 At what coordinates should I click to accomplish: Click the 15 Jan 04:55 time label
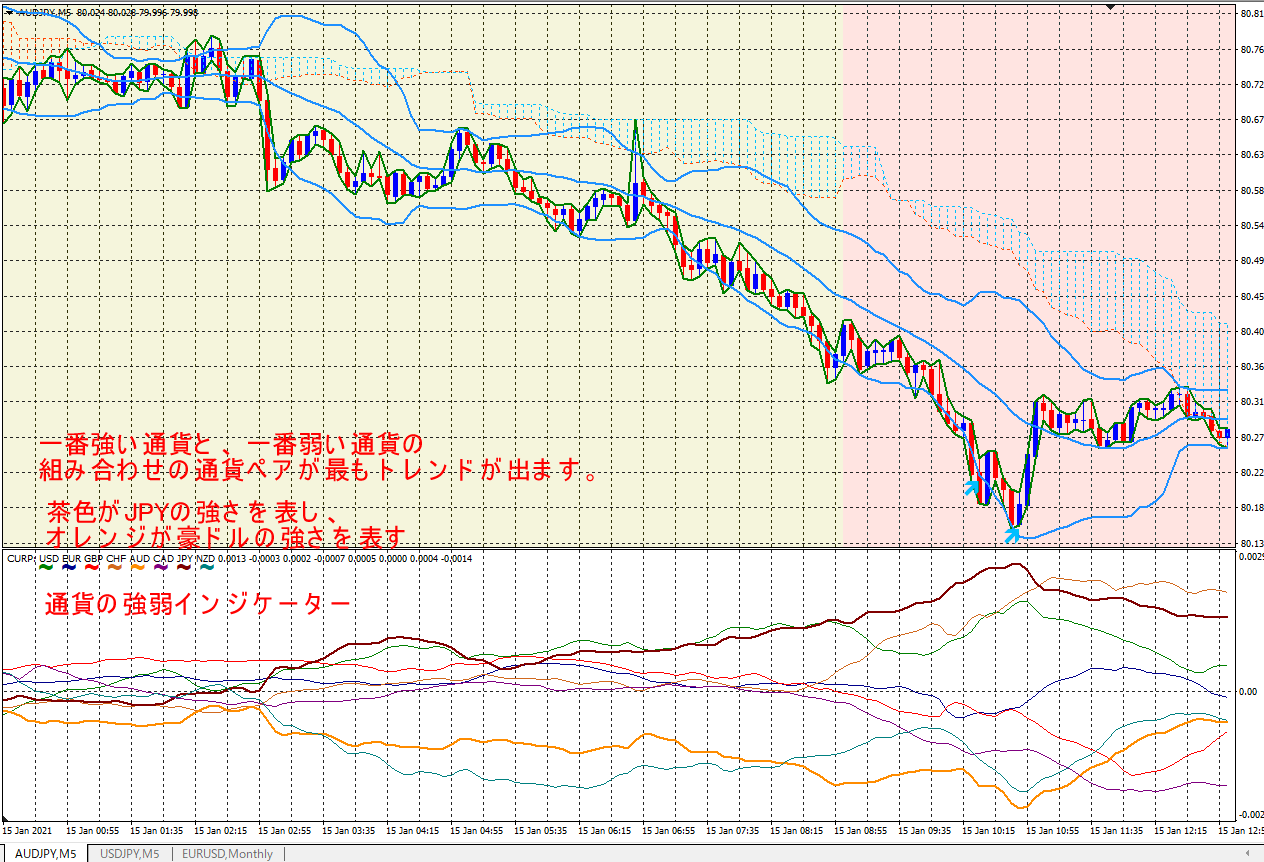coord(477,830)
